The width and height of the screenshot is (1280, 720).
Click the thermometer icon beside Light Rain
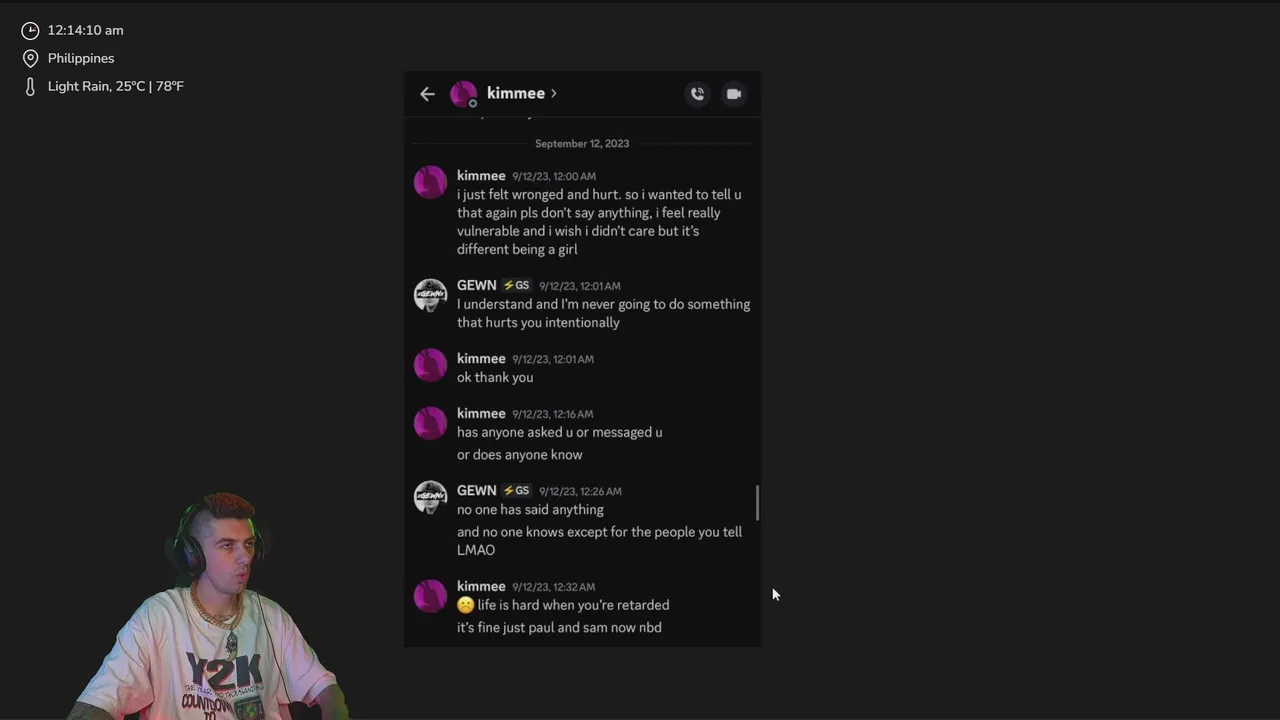[30, 87]
